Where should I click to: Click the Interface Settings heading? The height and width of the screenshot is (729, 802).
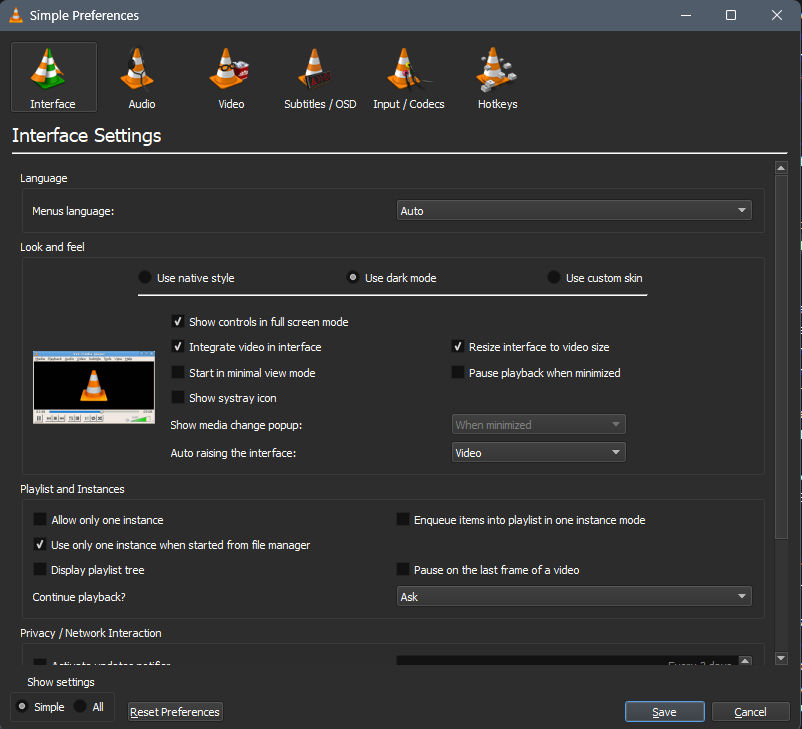tap(86, 136)
